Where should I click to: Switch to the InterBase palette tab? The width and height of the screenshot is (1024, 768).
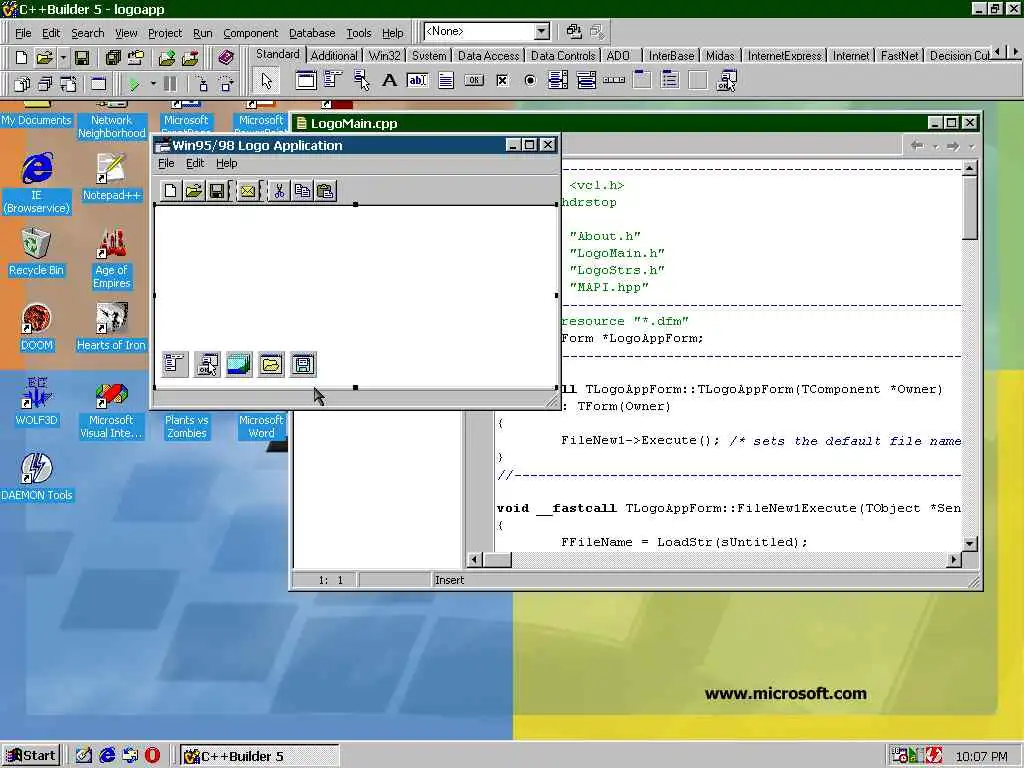pos(671,56)
